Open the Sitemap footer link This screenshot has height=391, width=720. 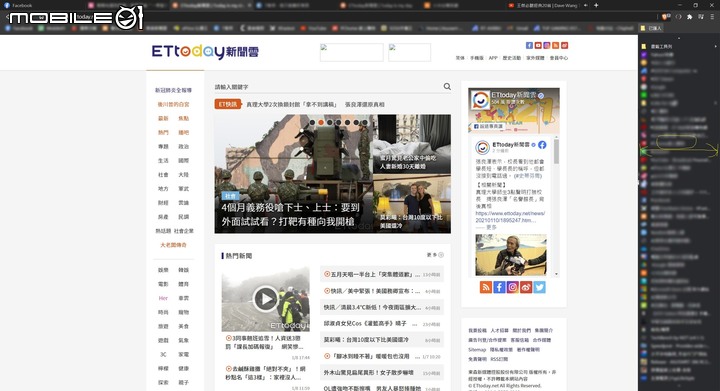click(x=477, y=350)
